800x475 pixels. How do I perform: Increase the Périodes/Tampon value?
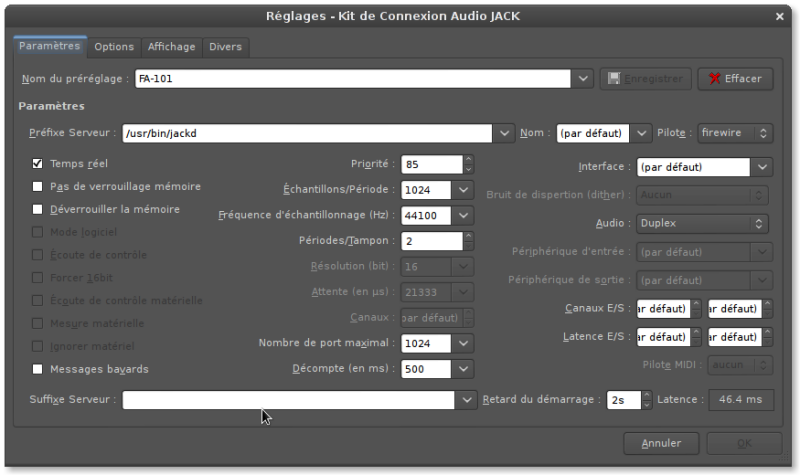click(x=468, y=236)
